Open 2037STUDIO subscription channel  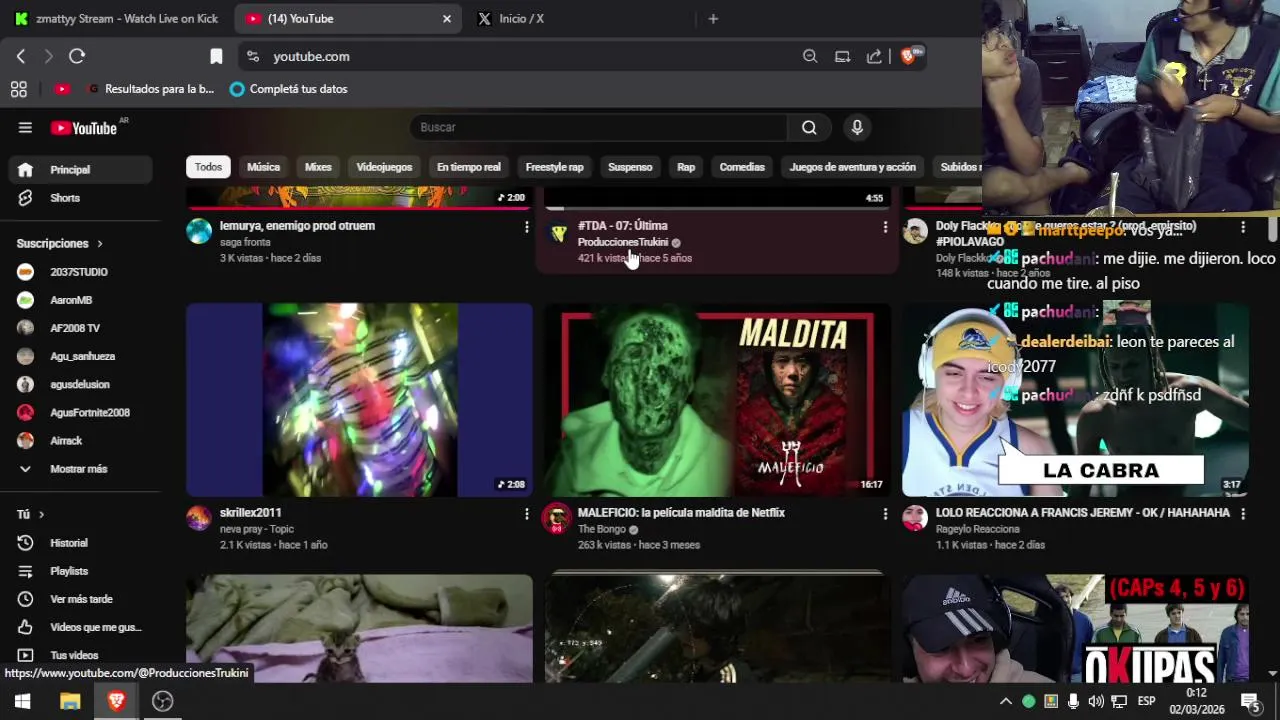tap(80, 272)
